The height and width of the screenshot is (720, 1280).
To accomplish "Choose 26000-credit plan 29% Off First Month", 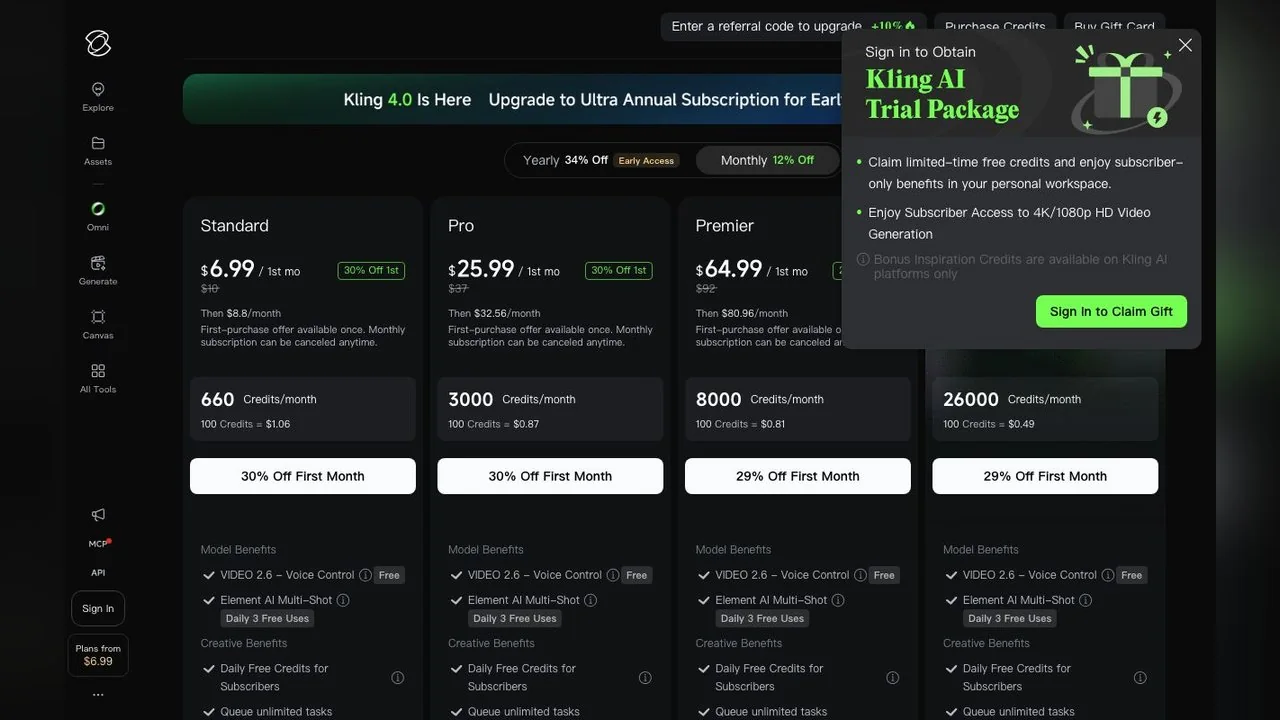I will pos(1045,476).
